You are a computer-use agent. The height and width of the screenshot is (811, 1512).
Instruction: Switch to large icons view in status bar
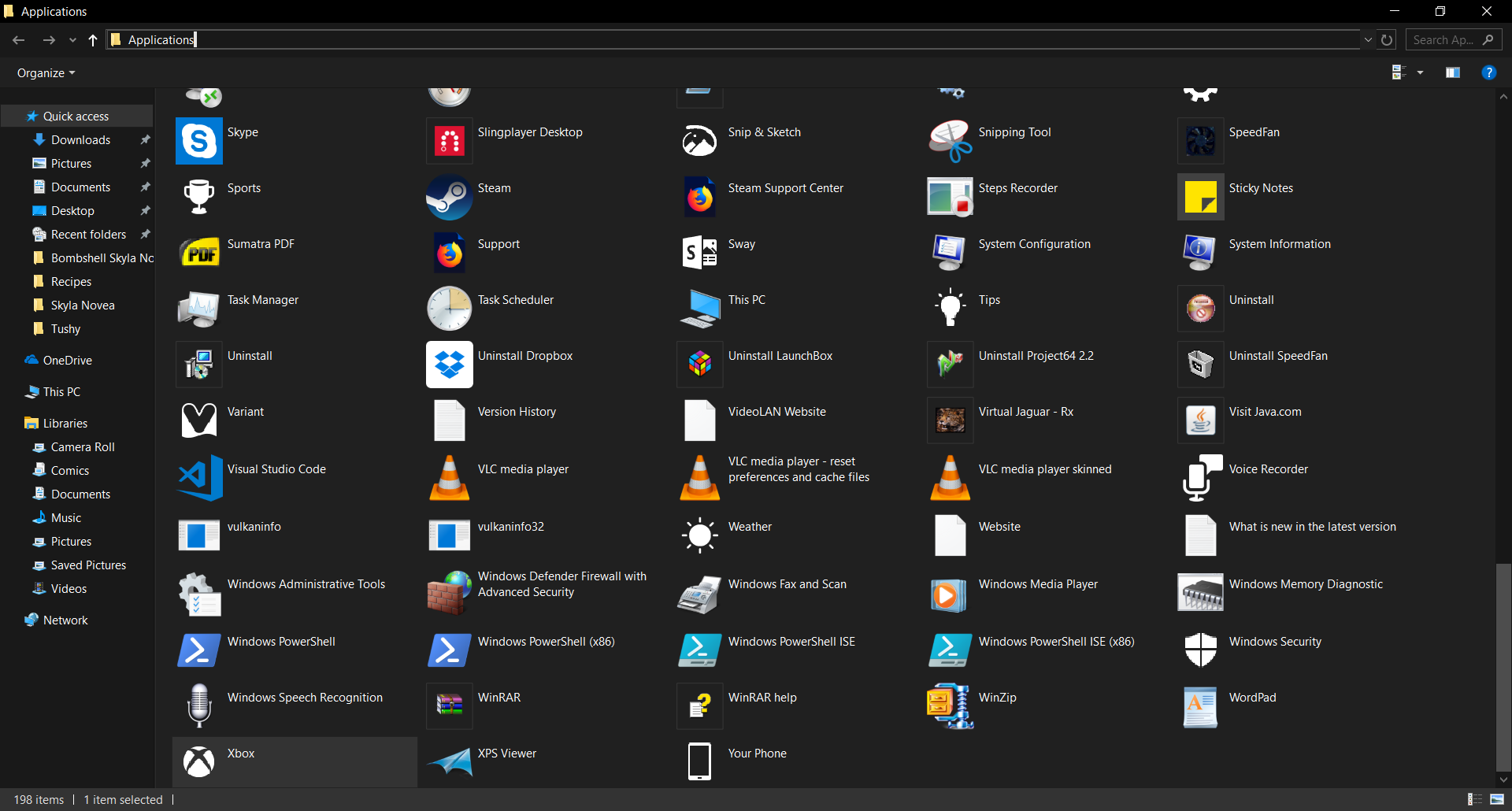pyautogui.click(x=1497, y=799)
